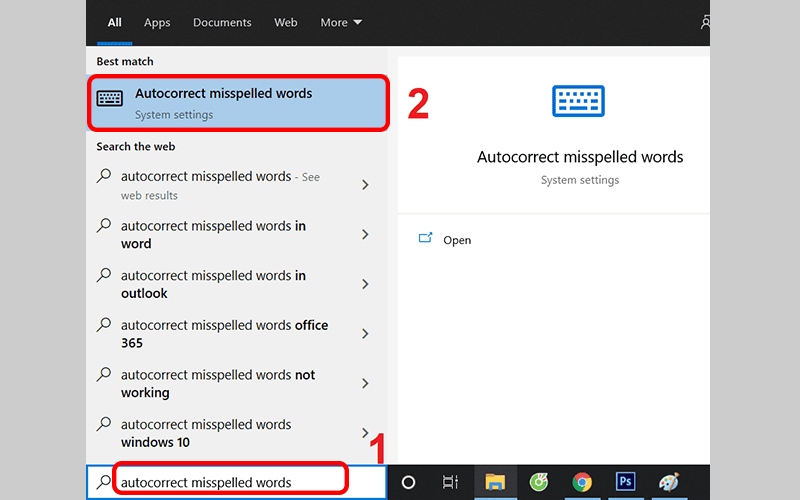Launch Google Chrome from the taskbar
Viewport: 800px width, 500px height.
pos(582,482)
